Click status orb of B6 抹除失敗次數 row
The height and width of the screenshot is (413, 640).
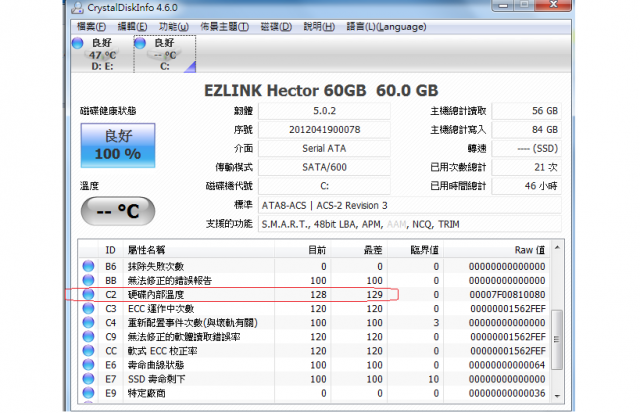point(88,266)
